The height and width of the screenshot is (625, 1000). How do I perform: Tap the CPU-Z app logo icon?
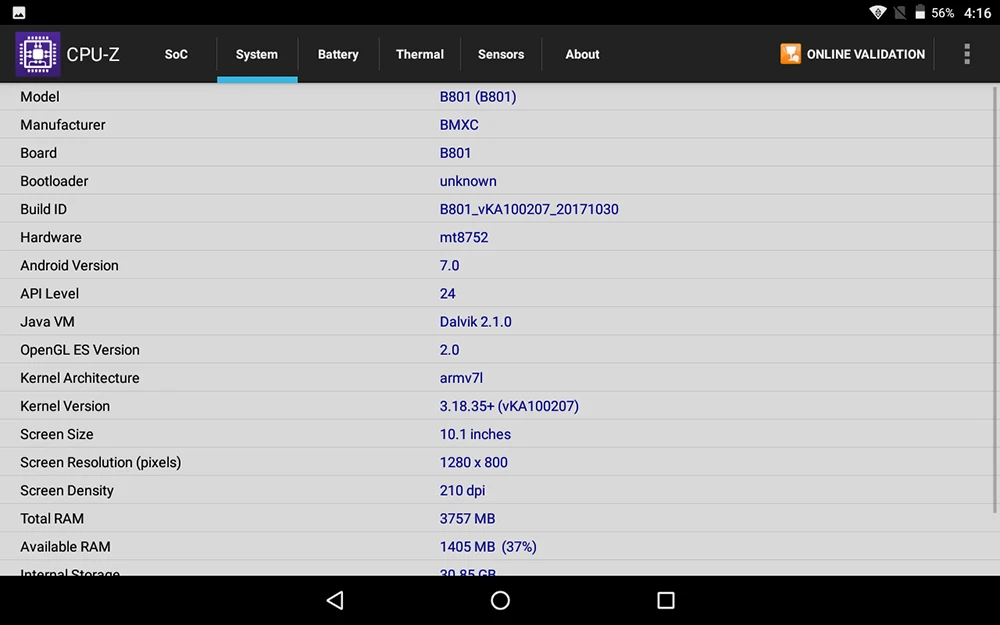(x=38, y=54)
